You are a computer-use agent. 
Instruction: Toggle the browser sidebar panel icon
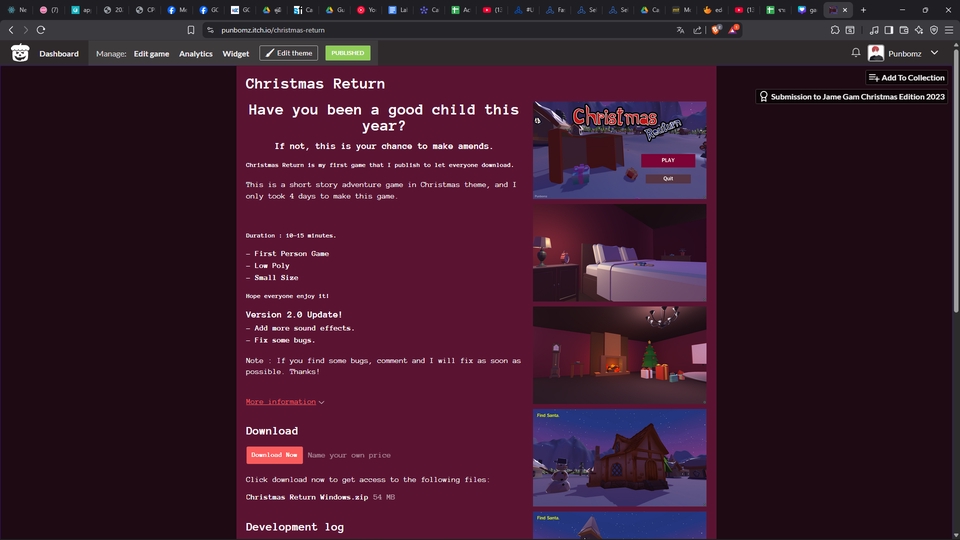pos(889,30)
